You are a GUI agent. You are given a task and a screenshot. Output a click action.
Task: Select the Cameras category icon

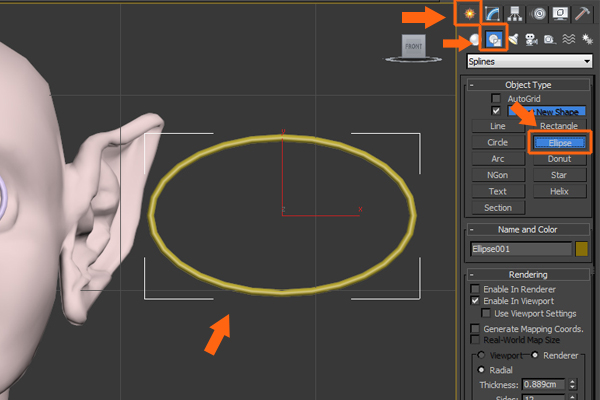[x=531, y=39]
